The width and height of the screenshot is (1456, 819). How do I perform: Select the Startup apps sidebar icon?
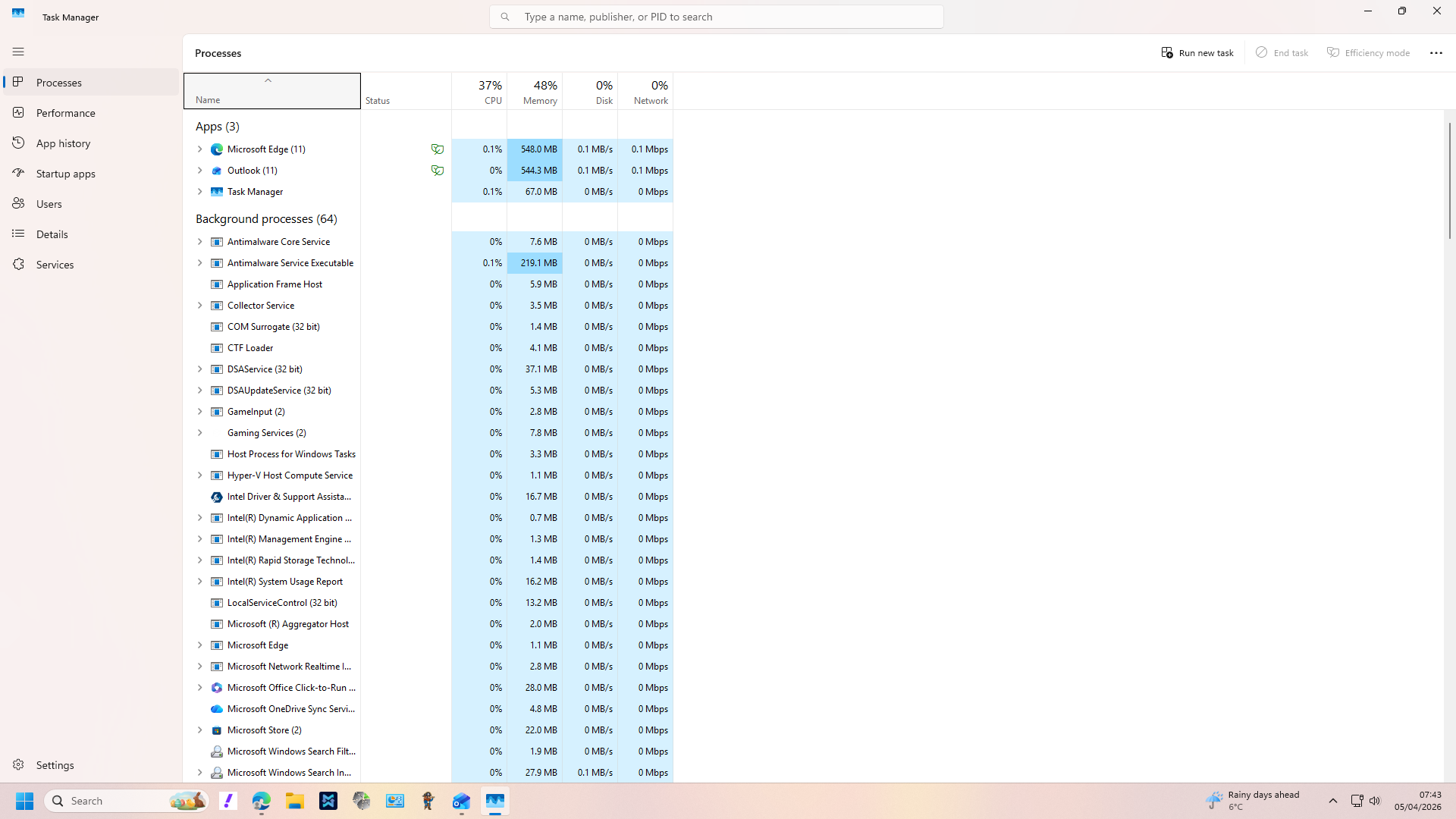pos(18,173)
